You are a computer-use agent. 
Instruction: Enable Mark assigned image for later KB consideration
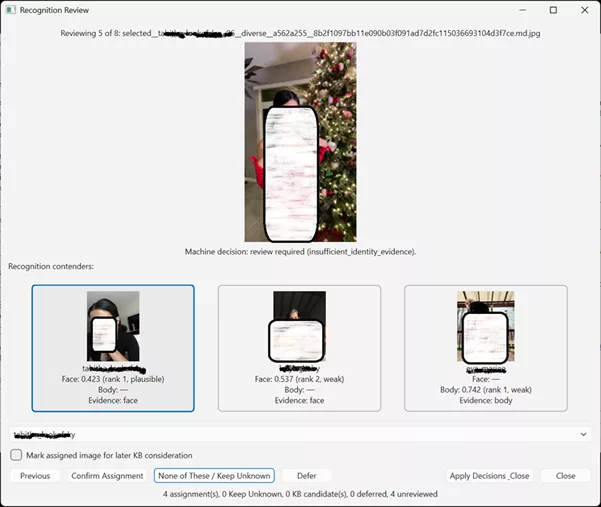[16, 455]
